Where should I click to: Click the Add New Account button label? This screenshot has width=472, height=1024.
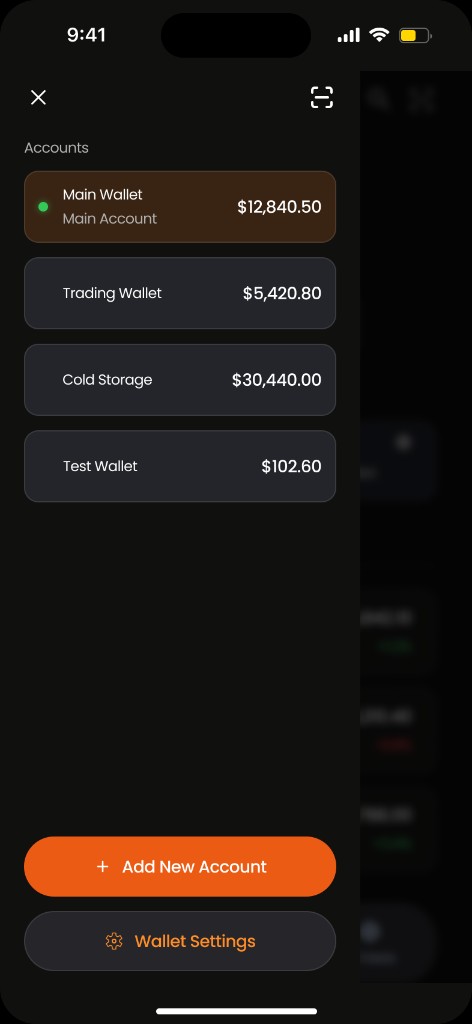195,867
